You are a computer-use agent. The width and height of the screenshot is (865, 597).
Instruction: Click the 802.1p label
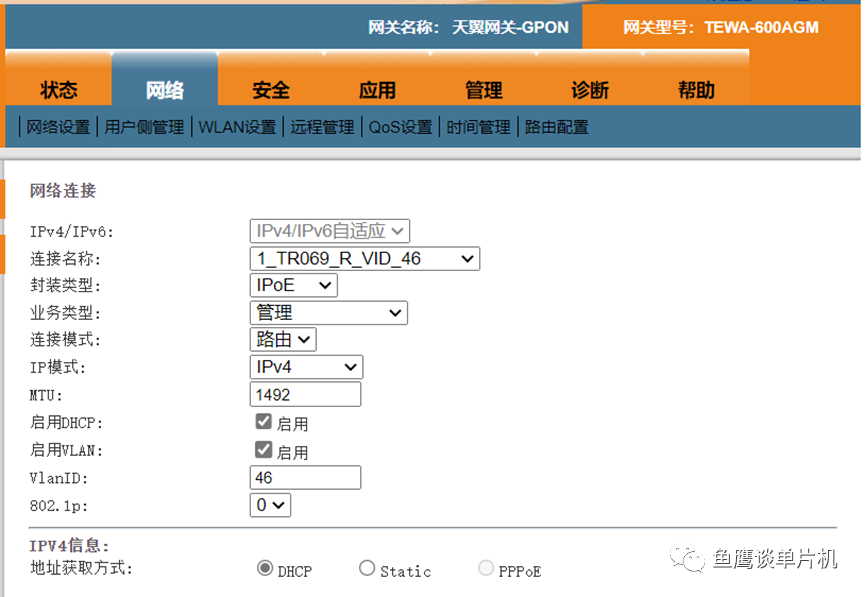58,506
